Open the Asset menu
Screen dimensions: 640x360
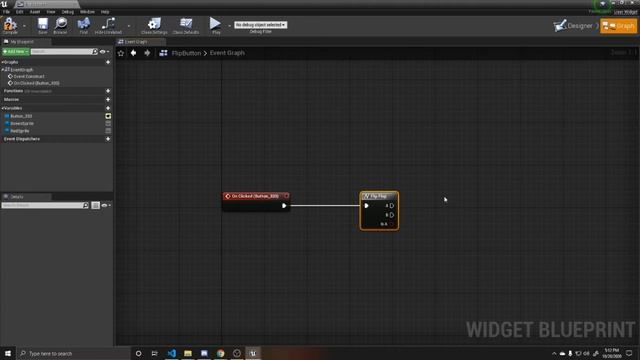click(35, 12)
